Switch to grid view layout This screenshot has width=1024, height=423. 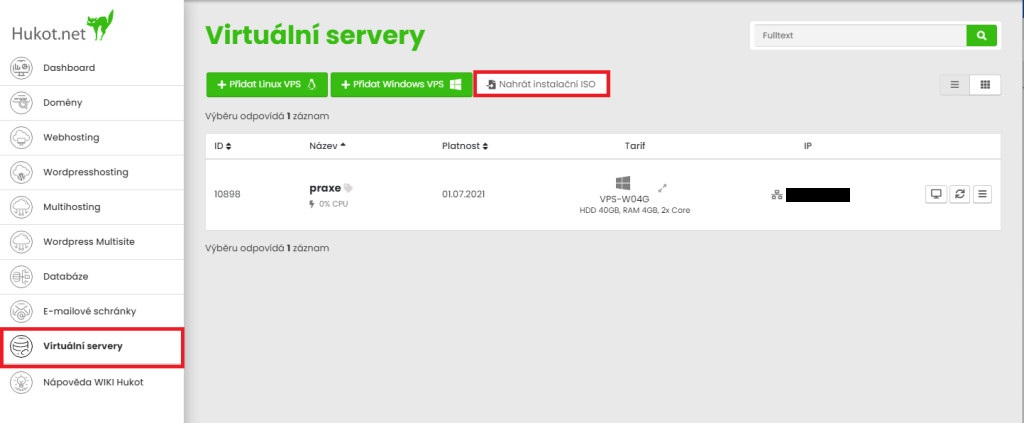click(x=985, y=85)
